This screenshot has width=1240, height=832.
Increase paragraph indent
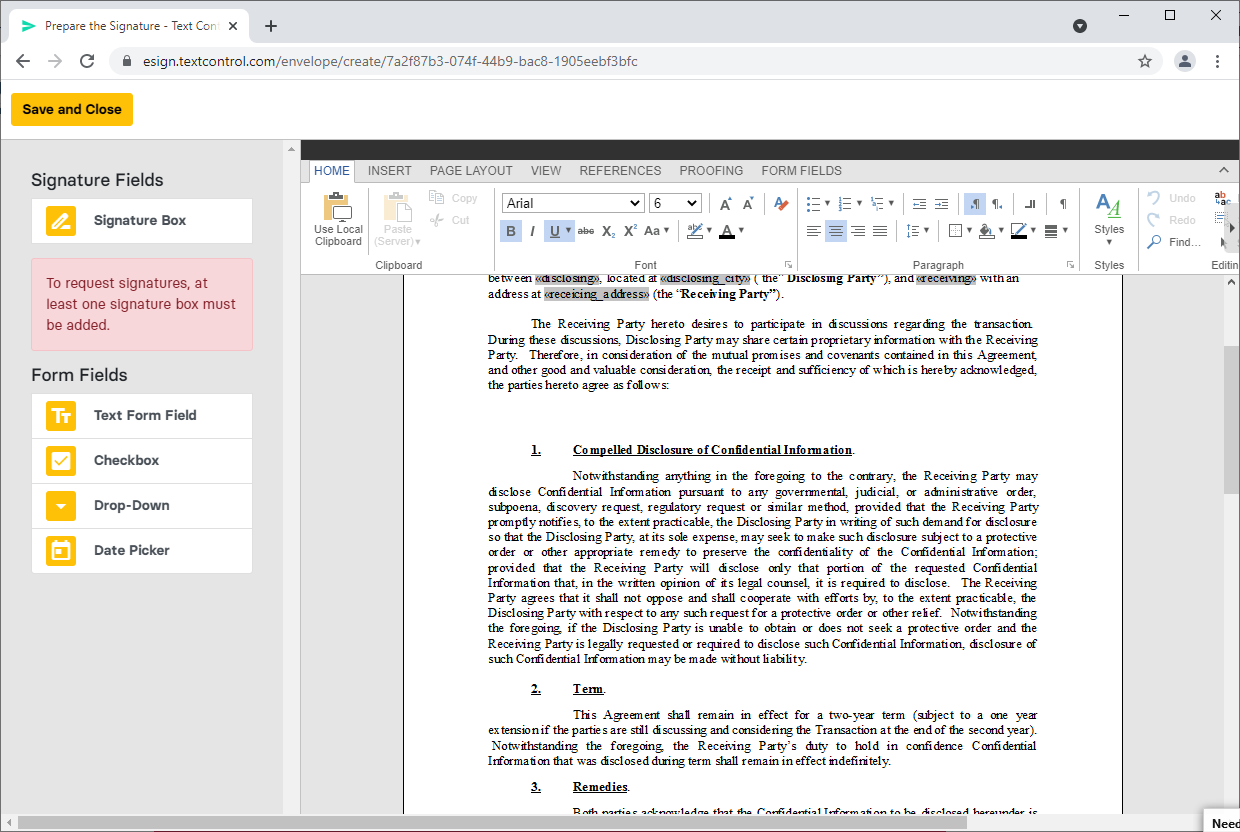point(941,204)
